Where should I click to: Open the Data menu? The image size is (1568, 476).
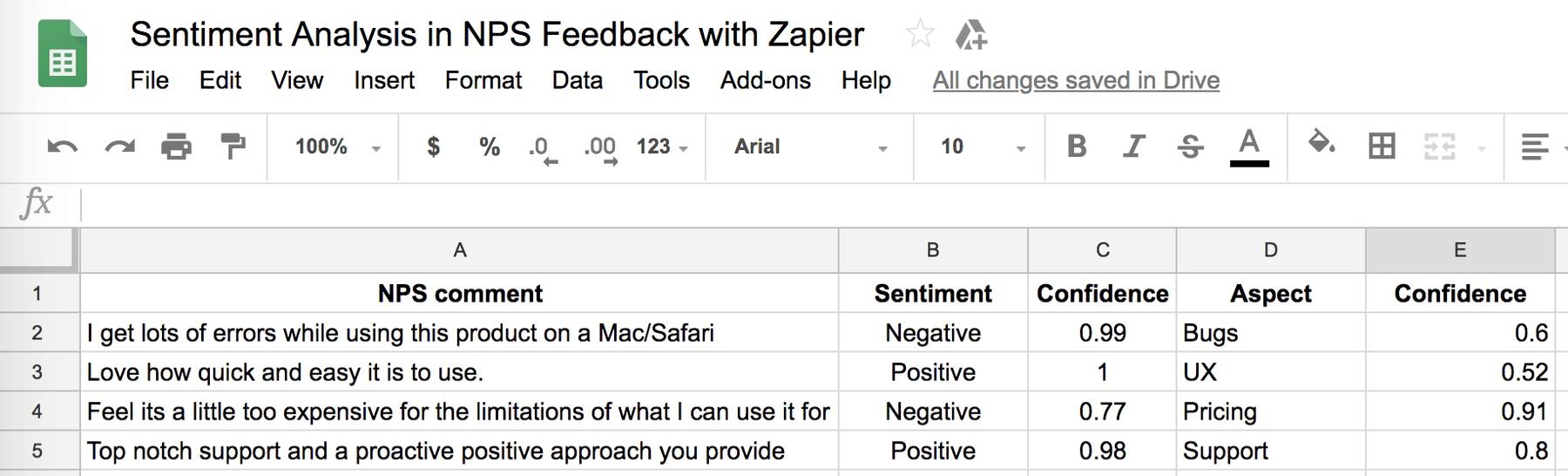[577, 80]
